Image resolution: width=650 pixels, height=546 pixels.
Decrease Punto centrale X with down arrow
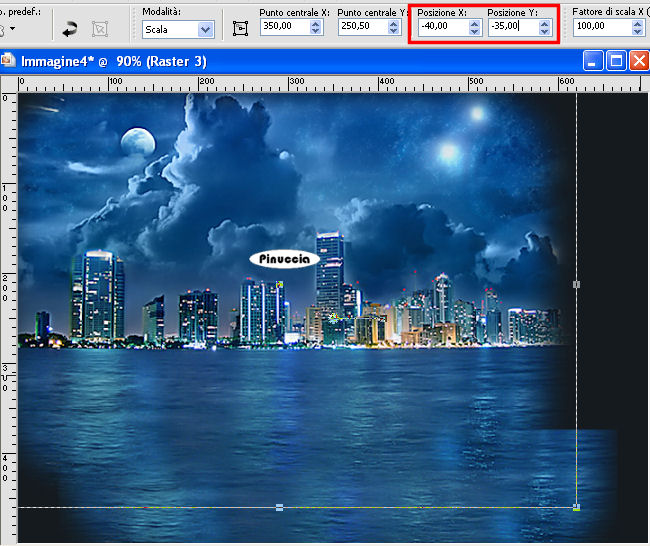pos(315,31)
